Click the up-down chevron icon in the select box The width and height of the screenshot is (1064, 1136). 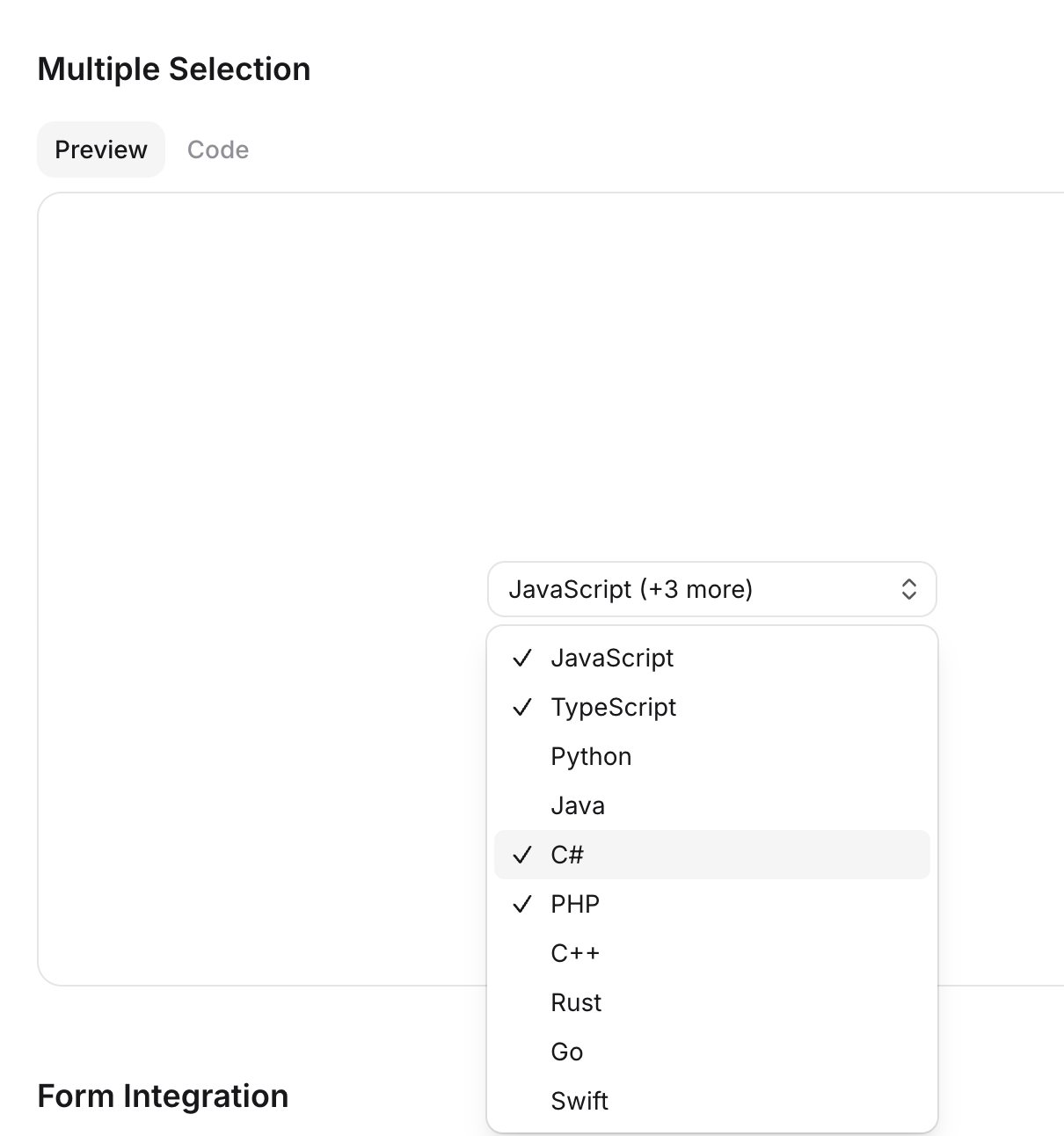pos(909,589)
